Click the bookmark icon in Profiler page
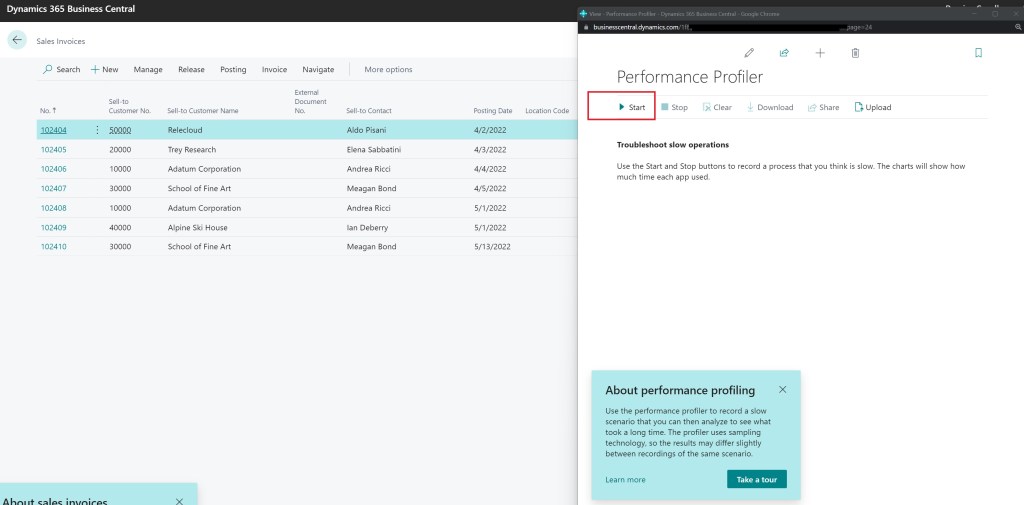This screenshot has height=505, width=1024. click(977, 53)
